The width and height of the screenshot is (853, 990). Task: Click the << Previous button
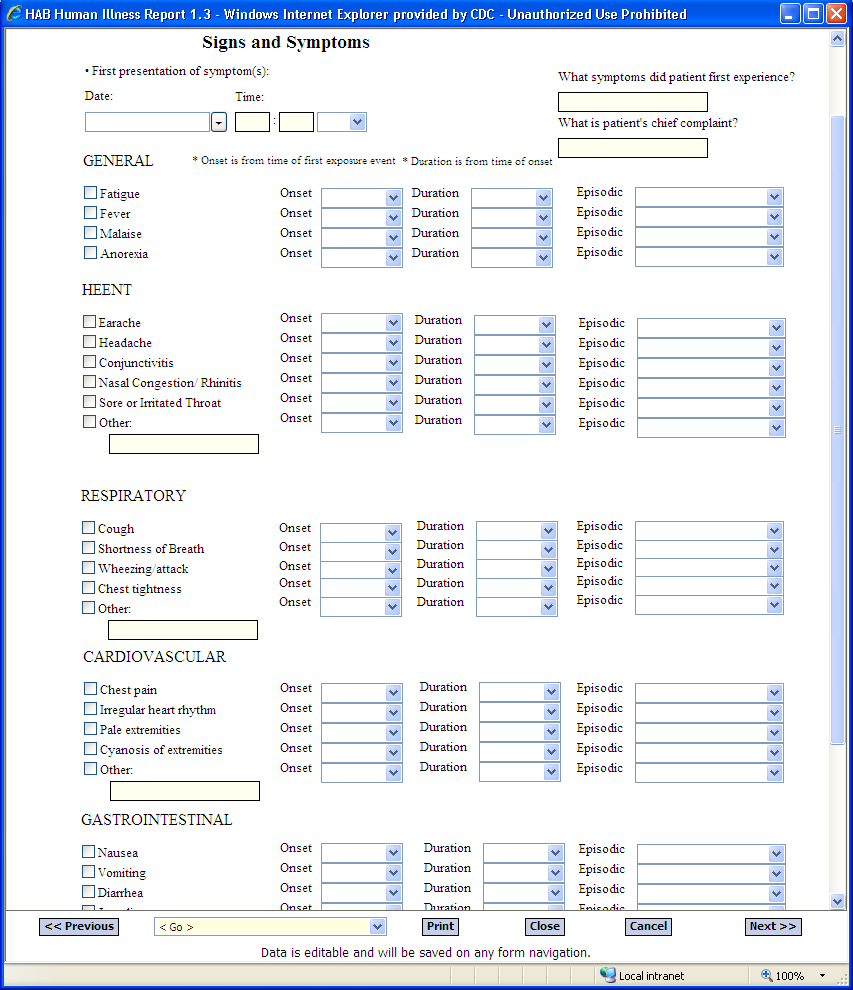click(79, 927)
